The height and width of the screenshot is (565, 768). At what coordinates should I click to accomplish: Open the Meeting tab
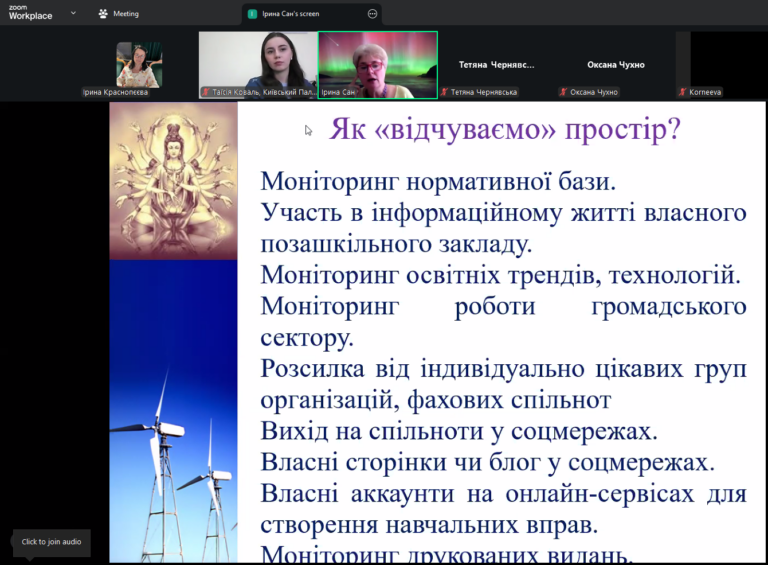pos(119,14)
